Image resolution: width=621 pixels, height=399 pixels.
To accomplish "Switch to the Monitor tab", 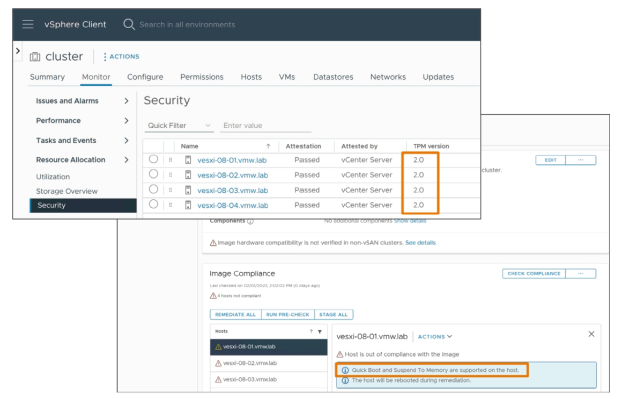I will click(x=96, y=77).
